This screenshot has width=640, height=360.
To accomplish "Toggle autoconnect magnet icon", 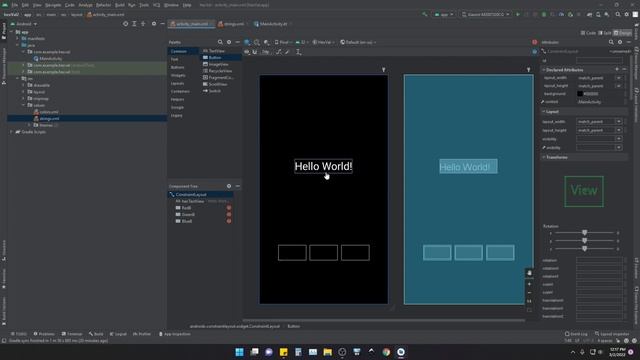I will (x=255, y=52).
